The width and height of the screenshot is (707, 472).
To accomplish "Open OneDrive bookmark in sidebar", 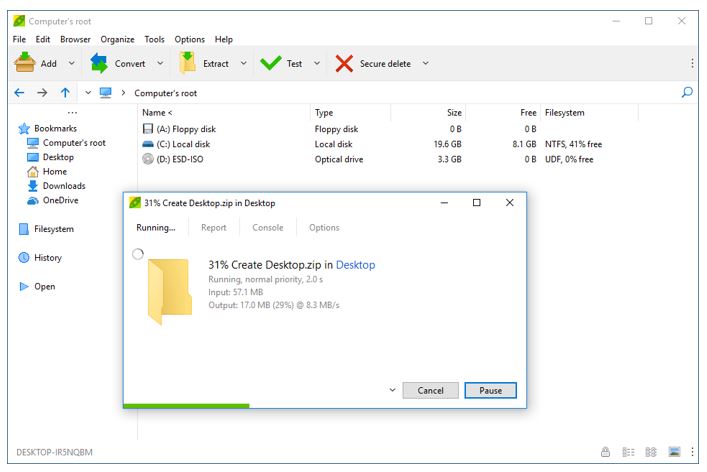I will (53, 201).
